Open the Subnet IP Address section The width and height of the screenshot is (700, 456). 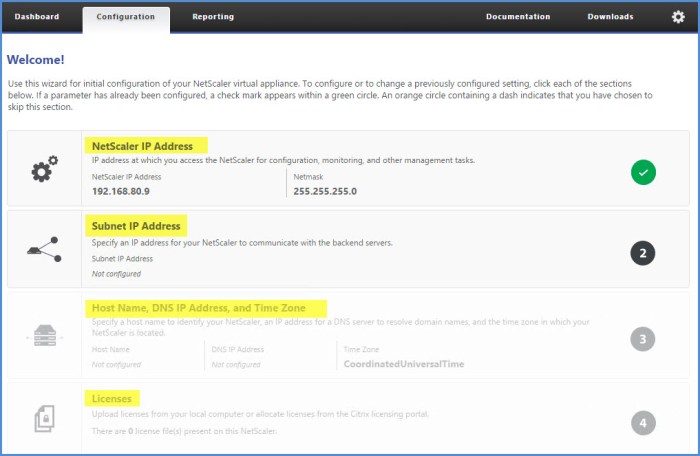135,226
